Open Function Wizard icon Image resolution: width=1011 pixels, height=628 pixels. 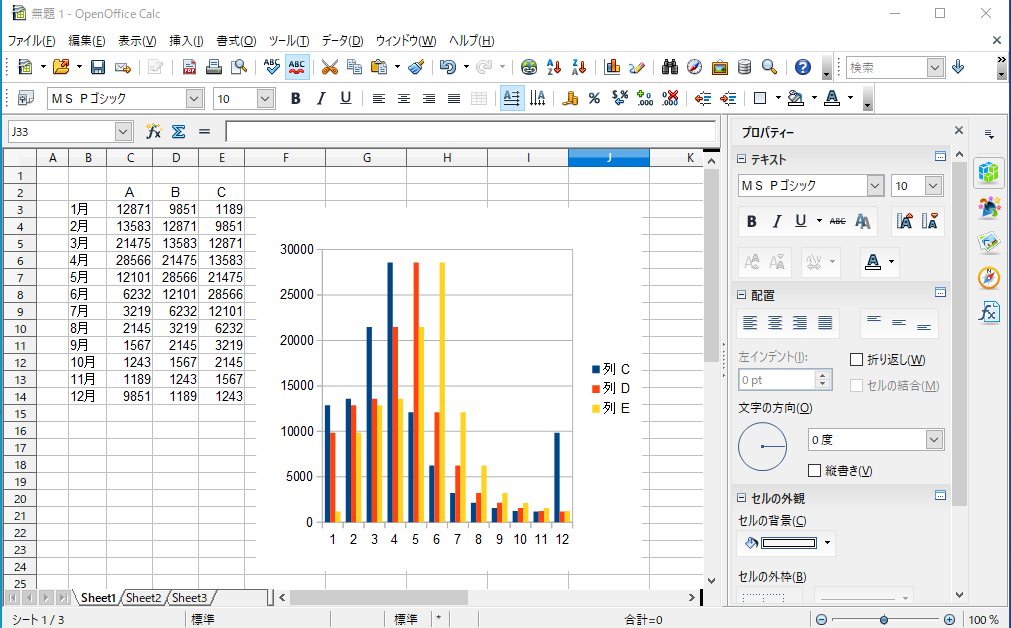153,132
